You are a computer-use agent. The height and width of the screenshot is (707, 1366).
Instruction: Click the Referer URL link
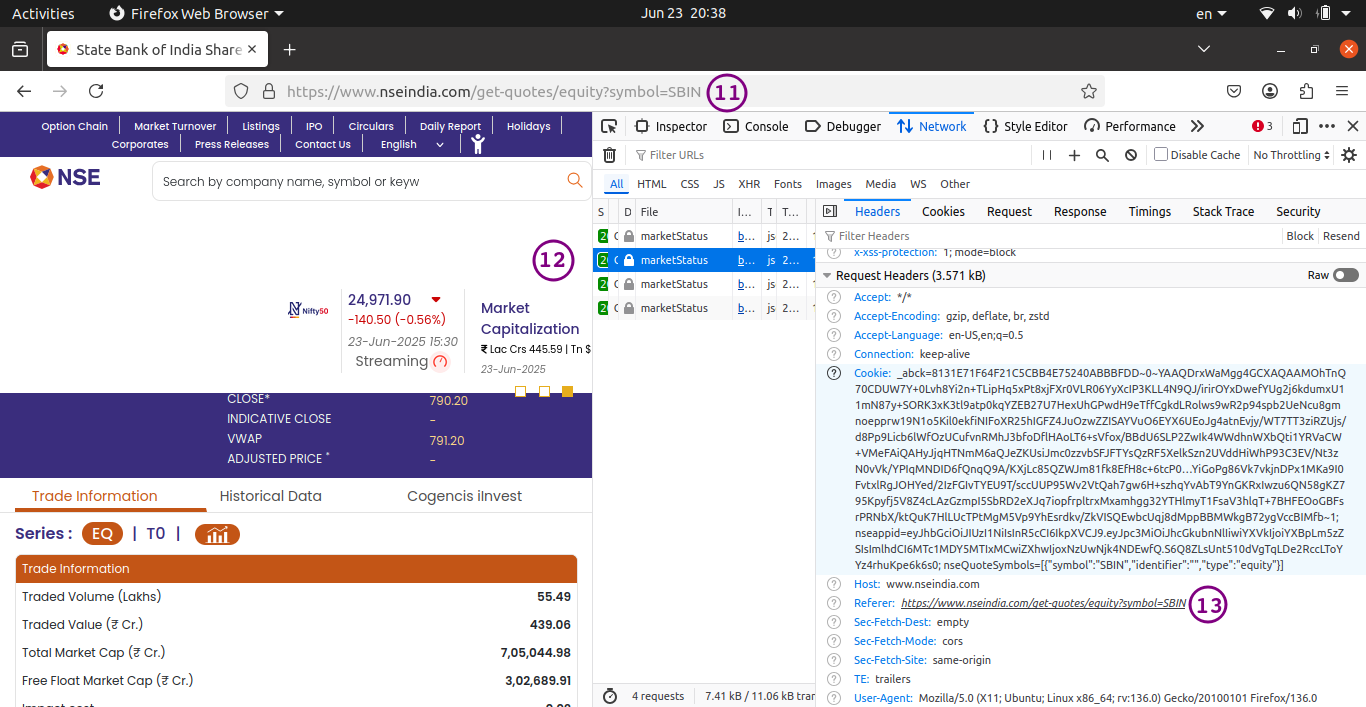point(1043,603)
